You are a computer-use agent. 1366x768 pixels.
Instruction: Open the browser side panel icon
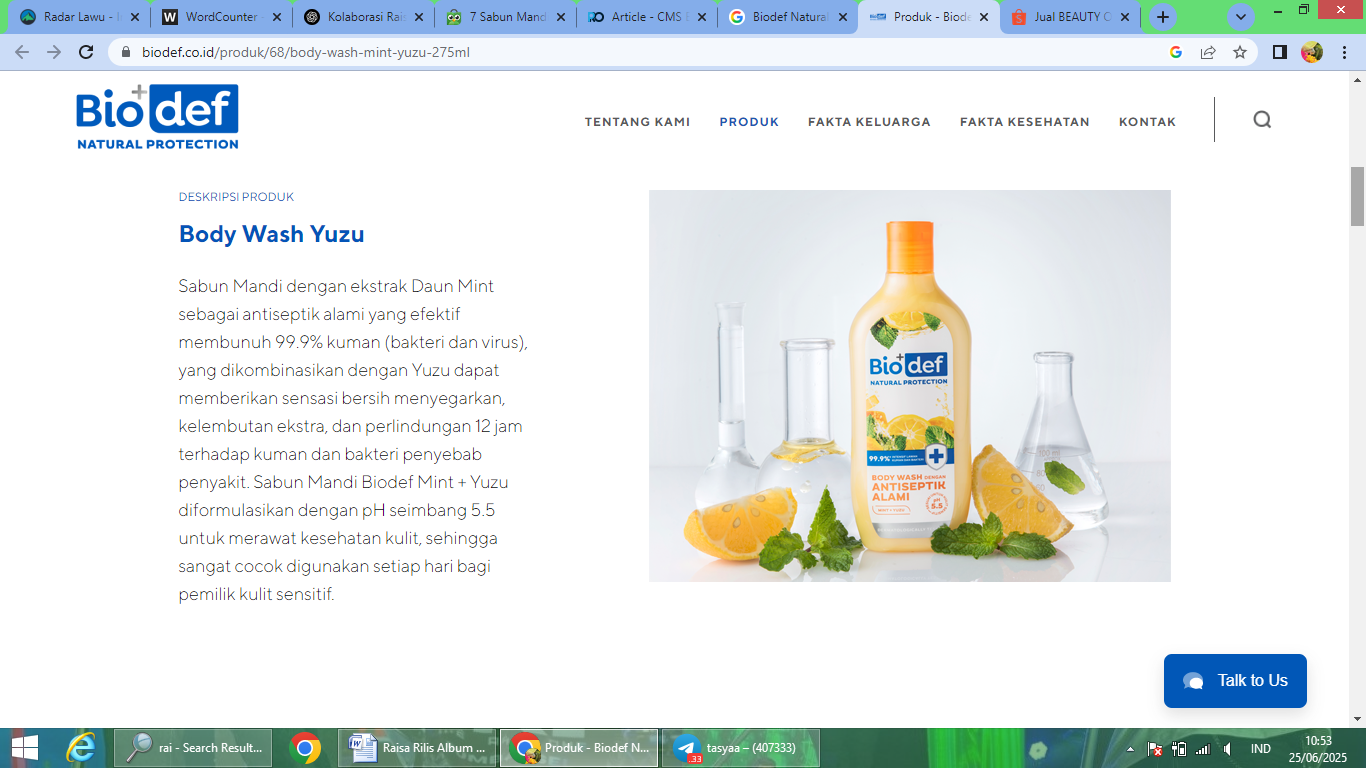[1279, 52]
